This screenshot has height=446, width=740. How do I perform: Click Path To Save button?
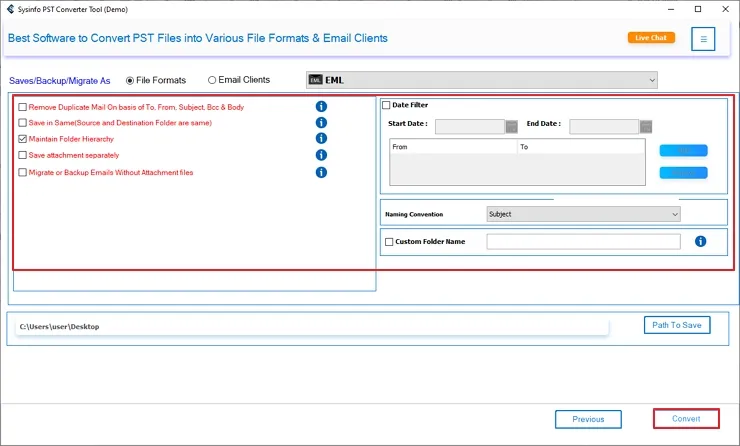point(677,325)
